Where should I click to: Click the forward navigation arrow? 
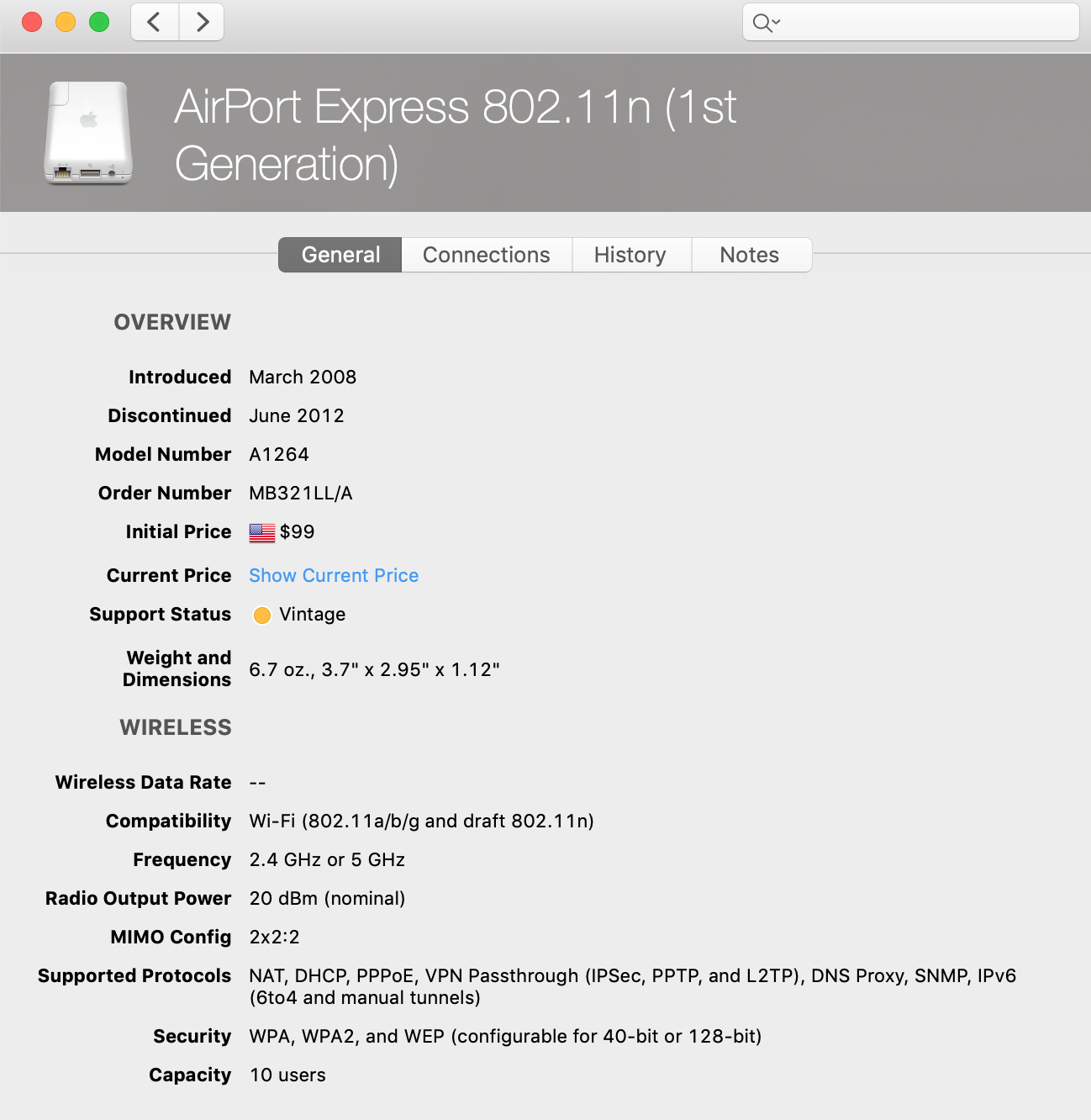(202, 22)
